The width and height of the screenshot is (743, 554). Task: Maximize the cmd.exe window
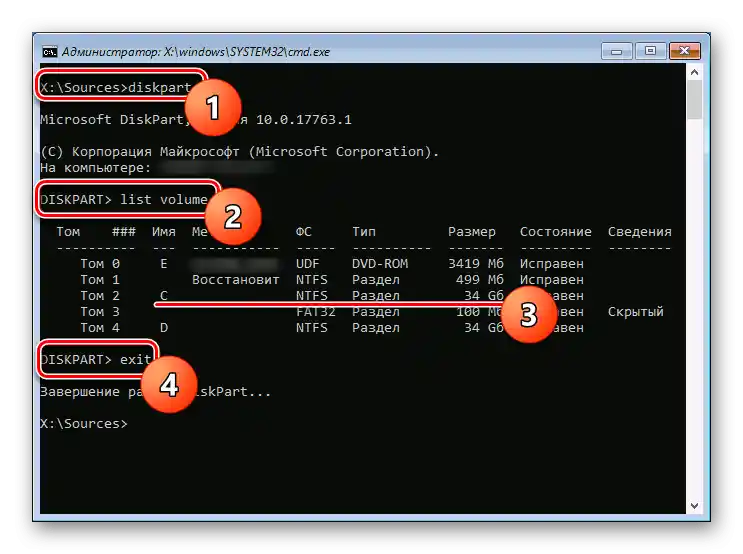tap(651, 51)
